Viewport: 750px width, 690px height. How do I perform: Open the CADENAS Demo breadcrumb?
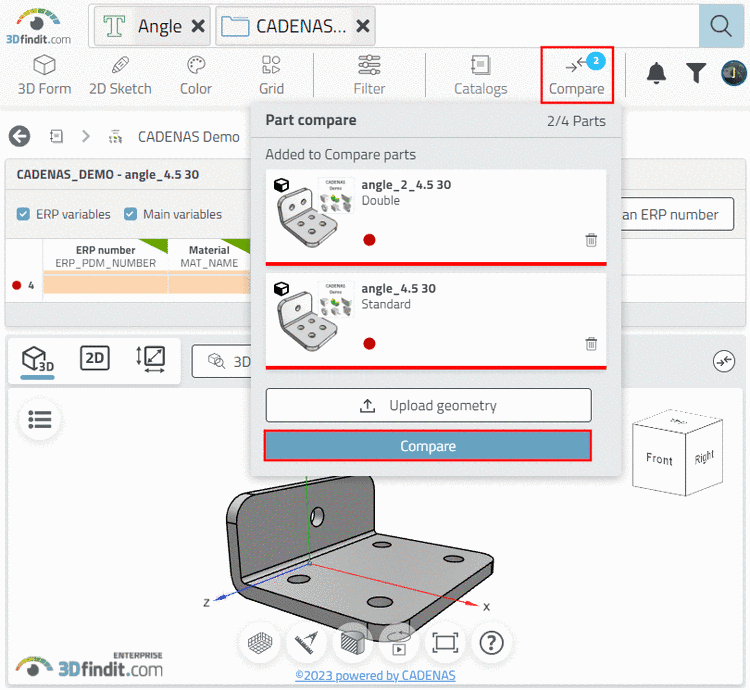click(188, 137)
